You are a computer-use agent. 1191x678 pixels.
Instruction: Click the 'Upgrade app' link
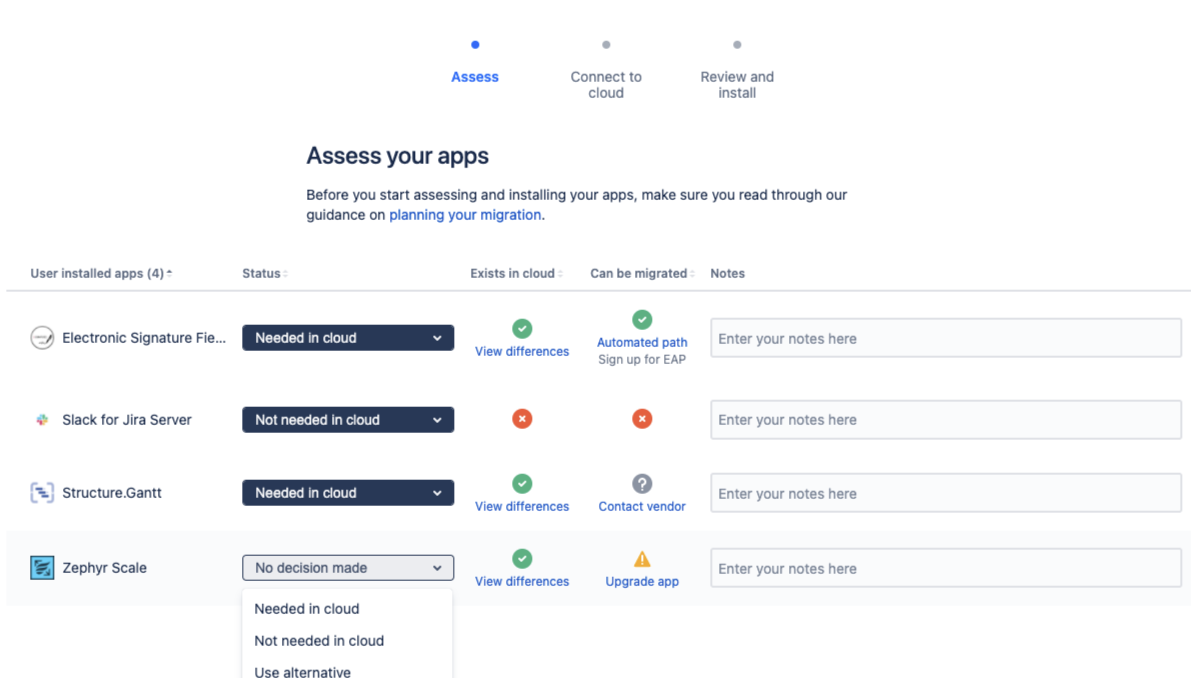tap(642, 582)
